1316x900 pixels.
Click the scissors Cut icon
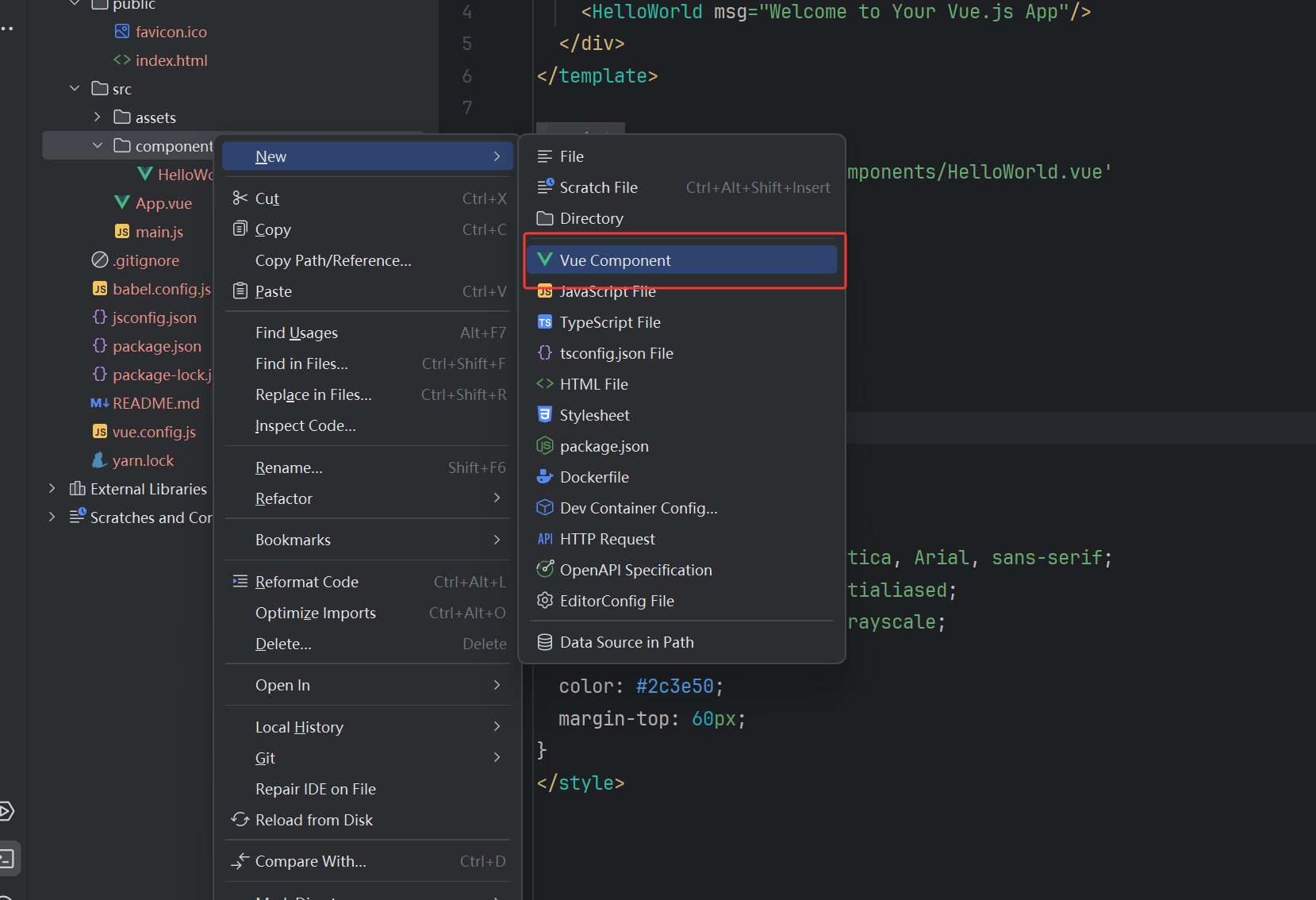point(240,198)
